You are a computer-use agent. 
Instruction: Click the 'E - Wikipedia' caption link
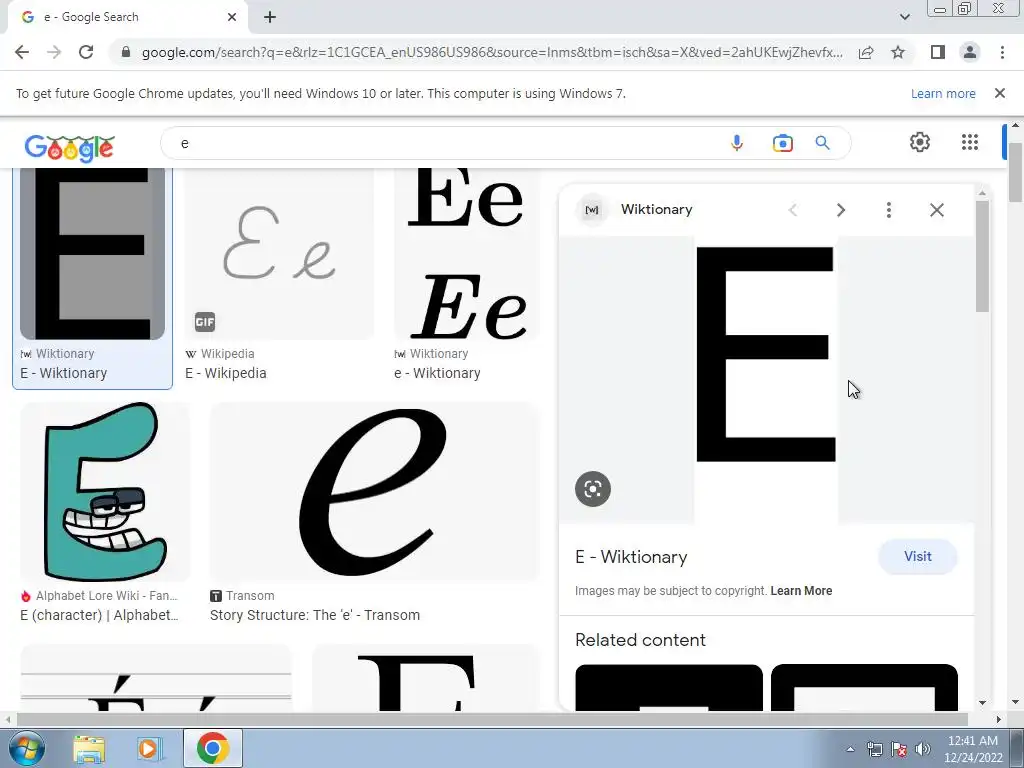point(225,373)
